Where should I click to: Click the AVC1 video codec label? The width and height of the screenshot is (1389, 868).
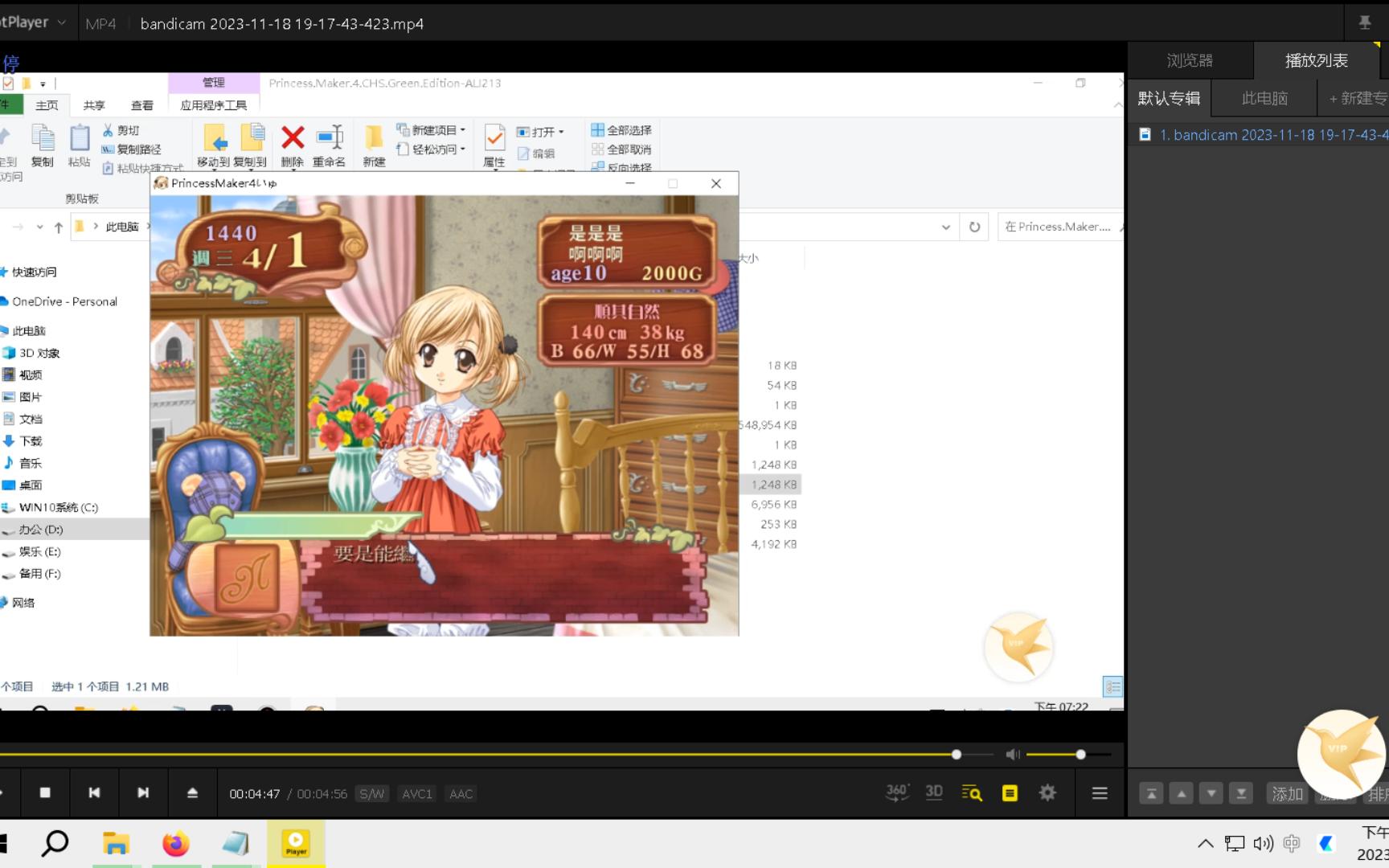click(x=417, y=794)
